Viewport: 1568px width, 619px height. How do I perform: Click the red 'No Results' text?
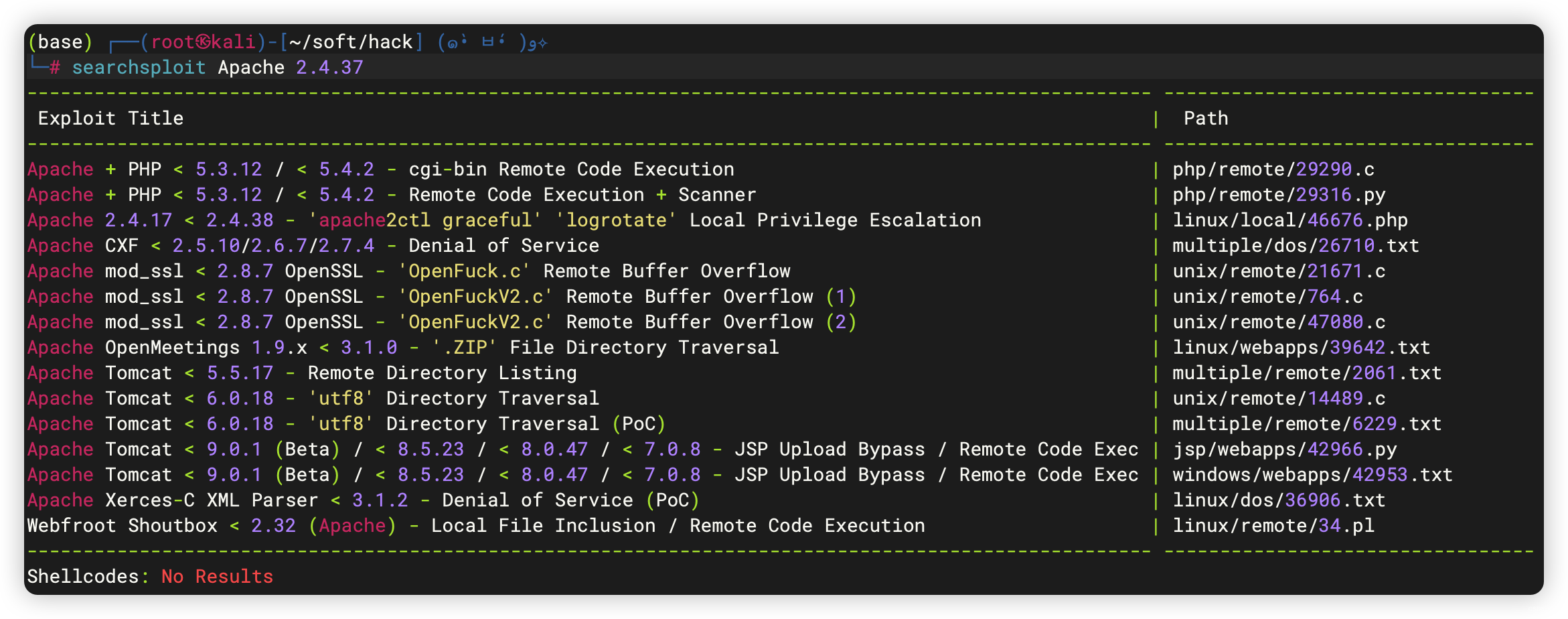(x=218, y=577)
